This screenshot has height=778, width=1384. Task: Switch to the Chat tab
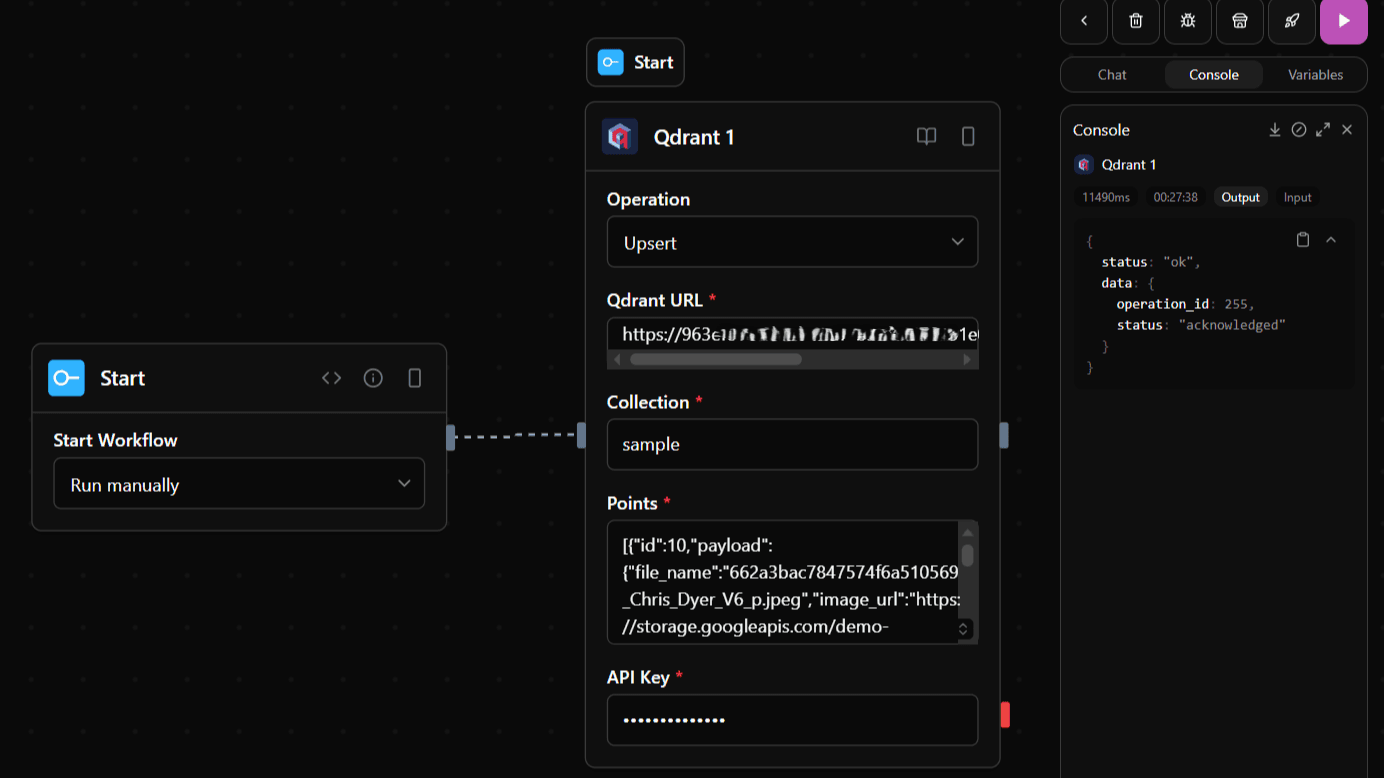1111,74
